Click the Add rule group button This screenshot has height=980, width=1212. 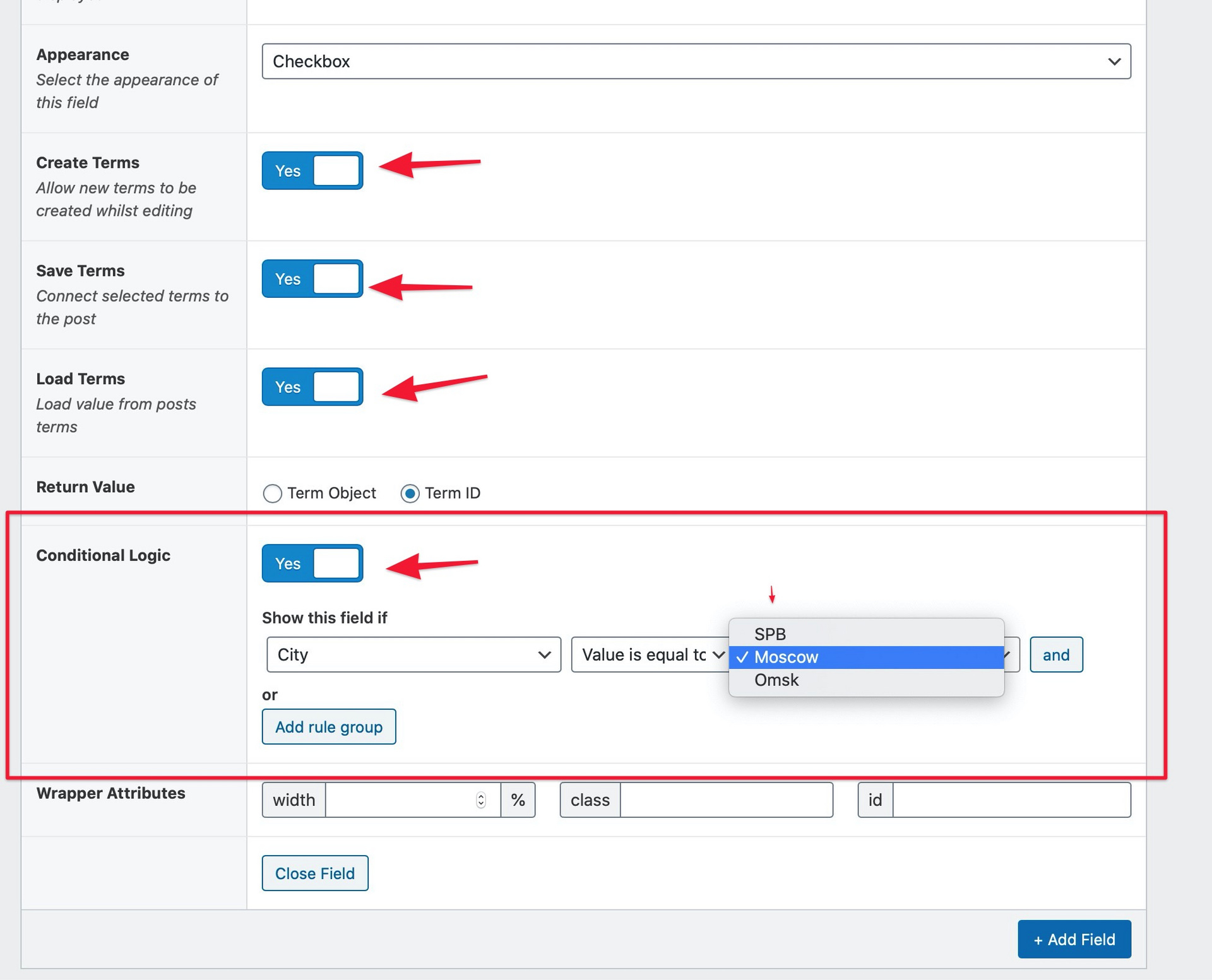click(x=329, y=726)
